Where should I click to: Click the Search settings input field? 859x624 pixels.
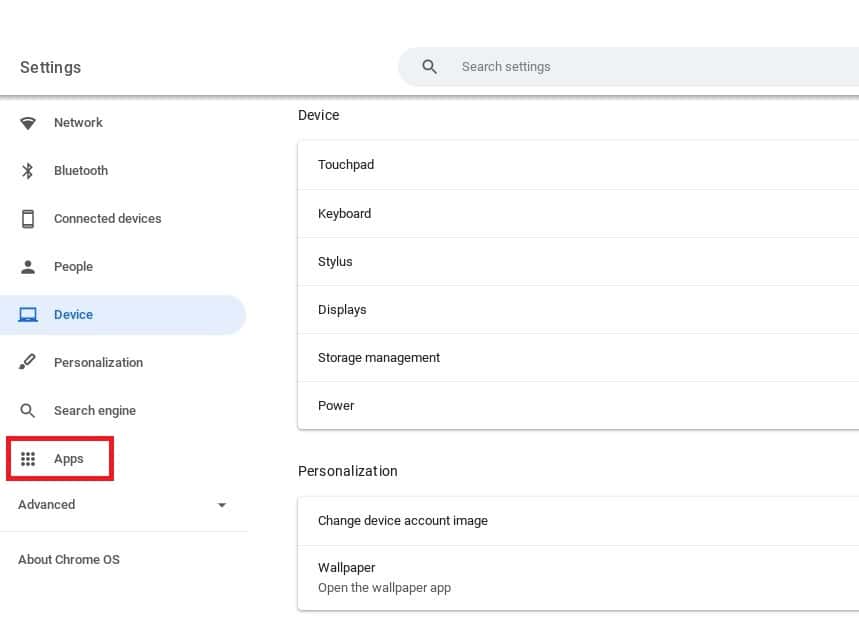pyautogui.click(x=628, y=67)
